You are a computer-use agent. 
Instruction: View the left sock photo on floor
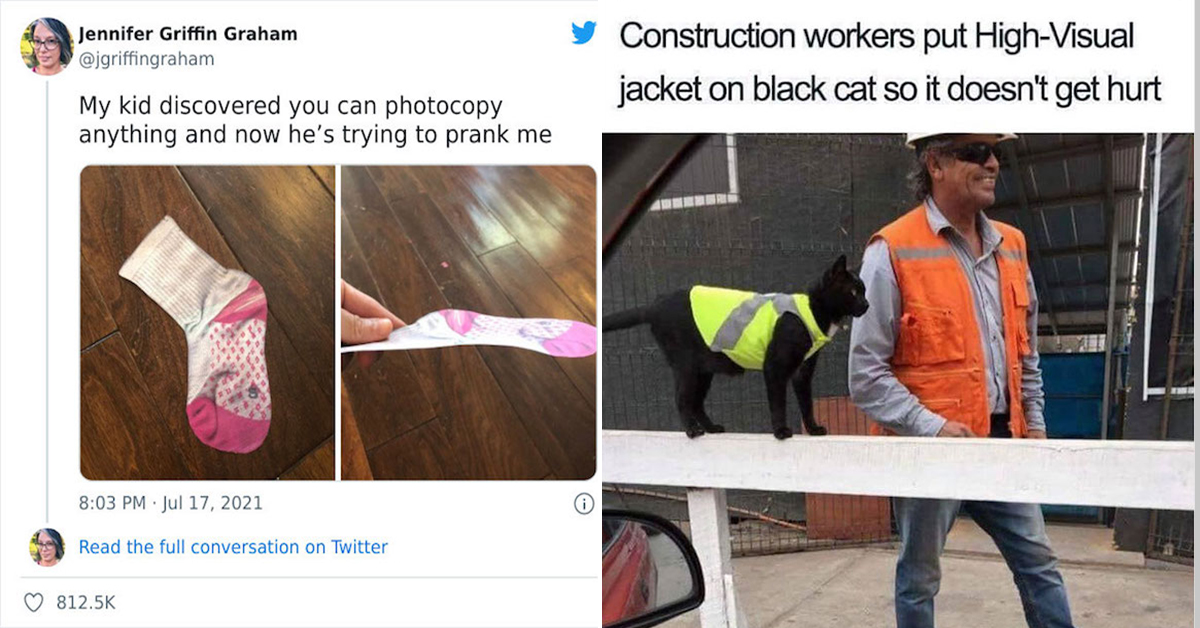click(208, 322)
